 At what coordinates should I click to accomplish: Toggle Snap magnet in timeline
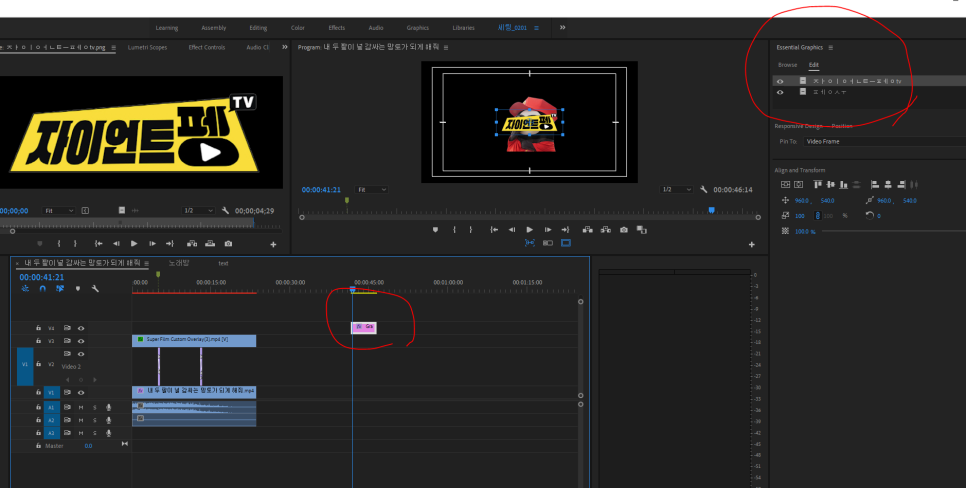43,288
